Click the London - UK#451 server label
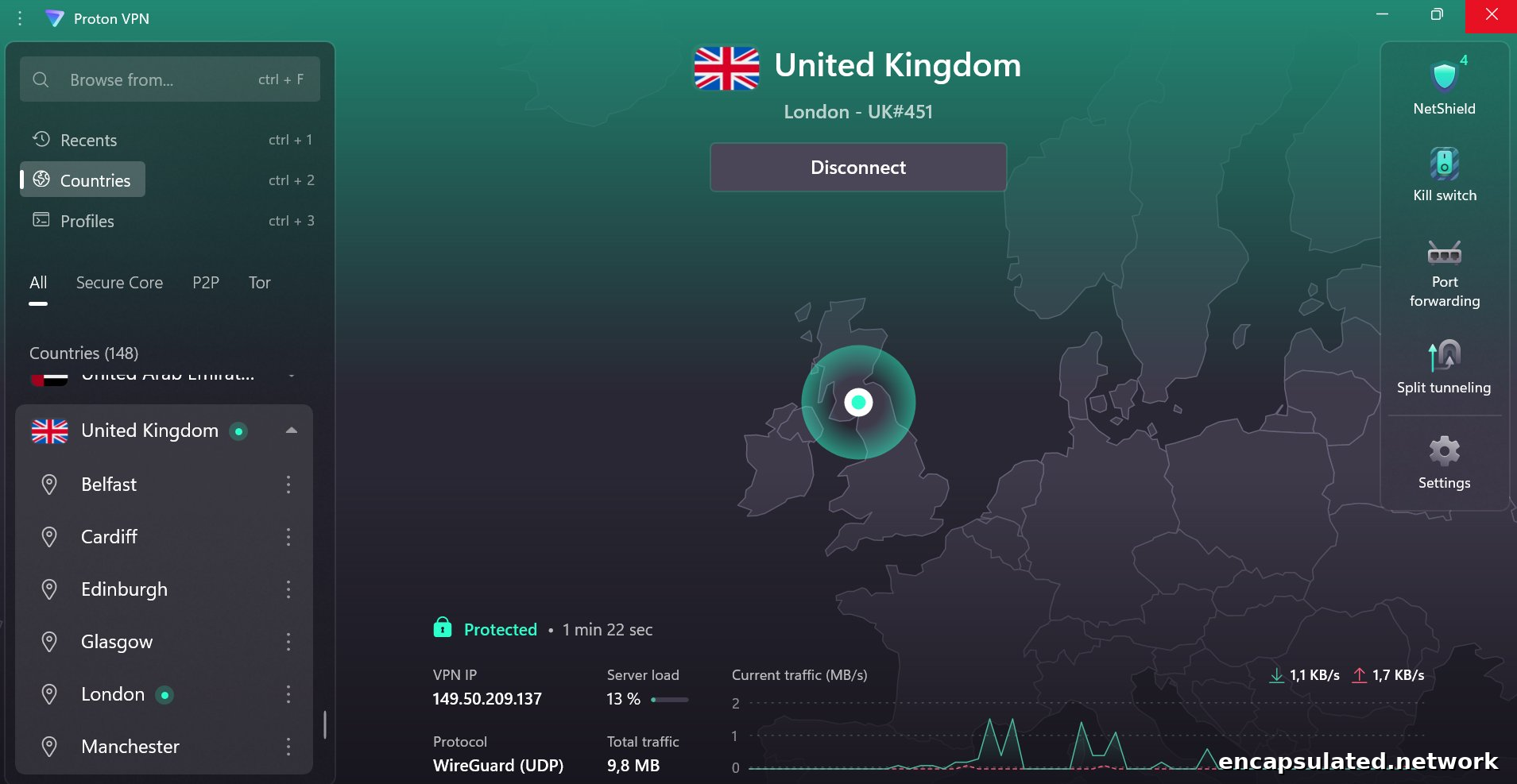Screen dimensions: 1517x784 (858, 112)
